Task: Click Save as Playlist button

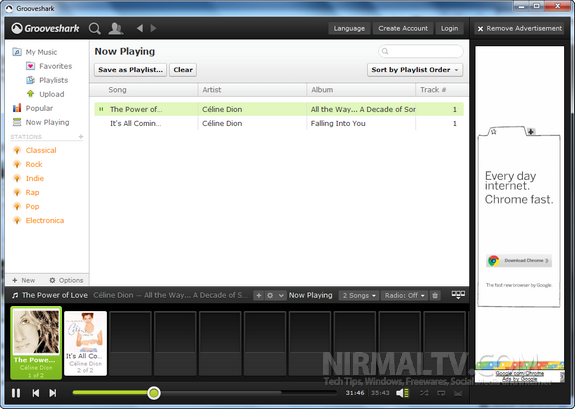Action: [131, 70]
